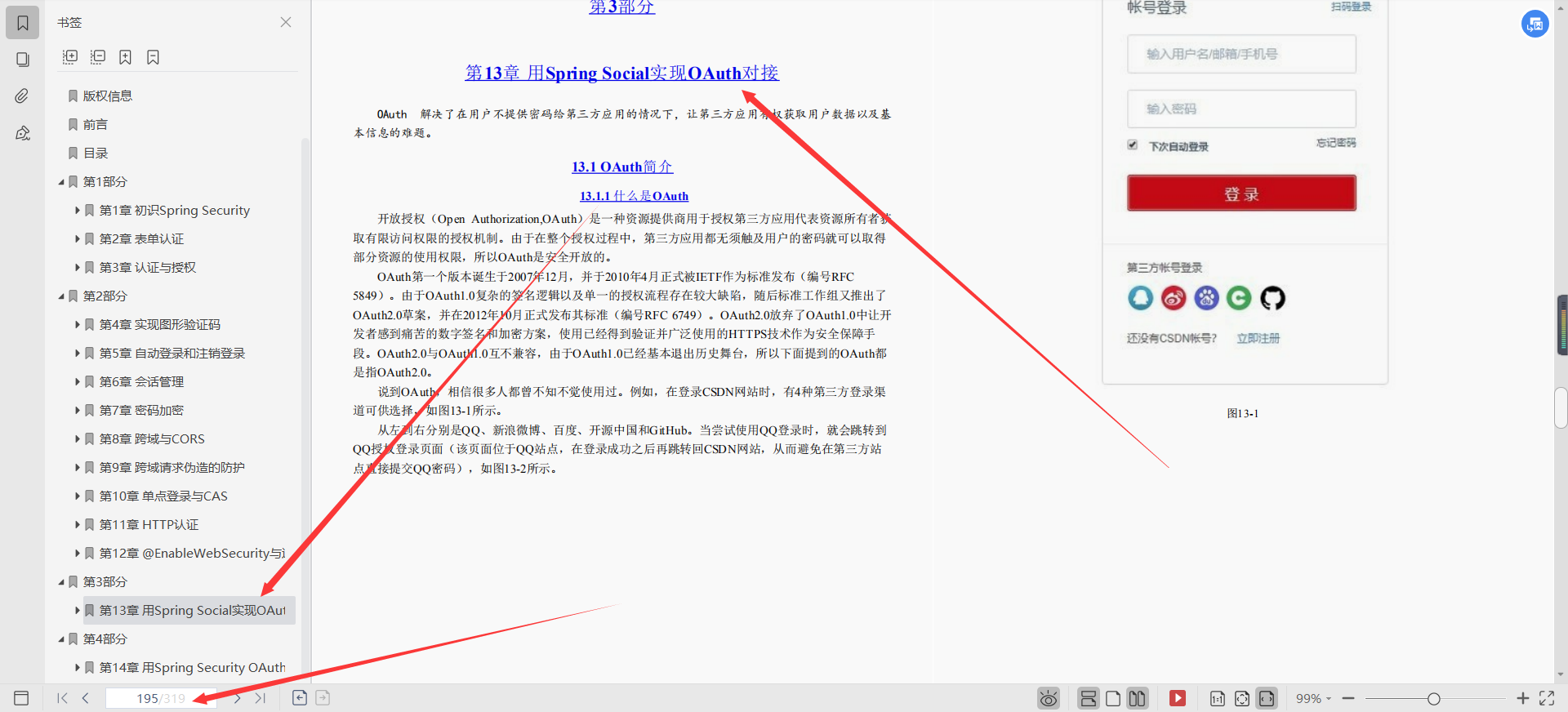This screenshot has width=1568, height=712.
Task: Collapse the 第4部分 bookmark group
Action: pos(61,639)
